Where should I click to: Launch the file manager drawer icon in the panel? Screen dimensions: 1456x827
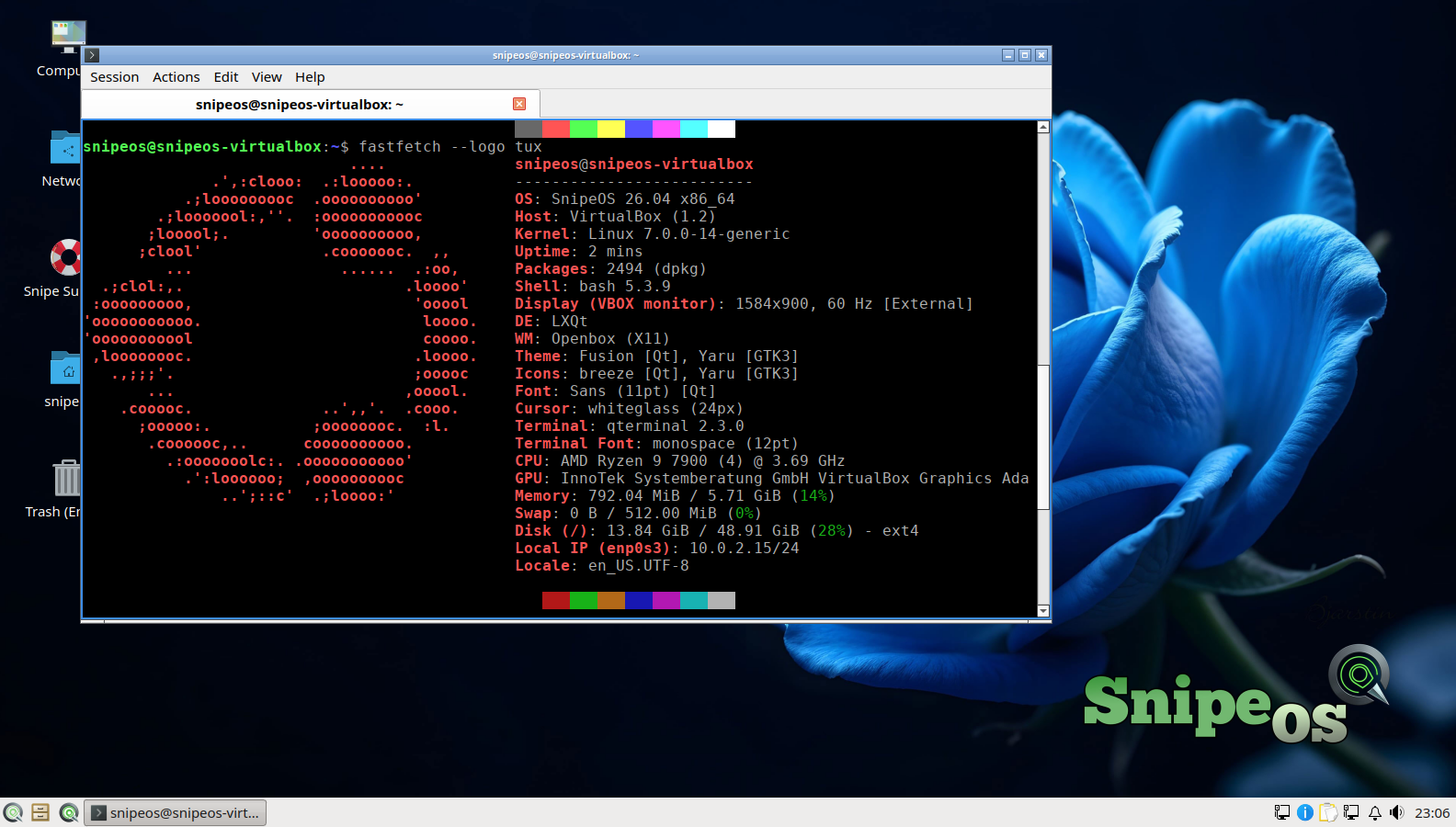click(40, 812)
